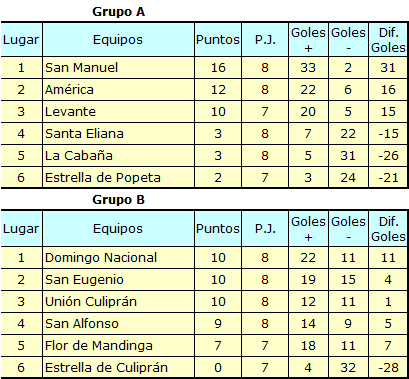Select Estrella de Culiprán team cell
This screenshot has height=379, width=409.
[x=118, y=367]
